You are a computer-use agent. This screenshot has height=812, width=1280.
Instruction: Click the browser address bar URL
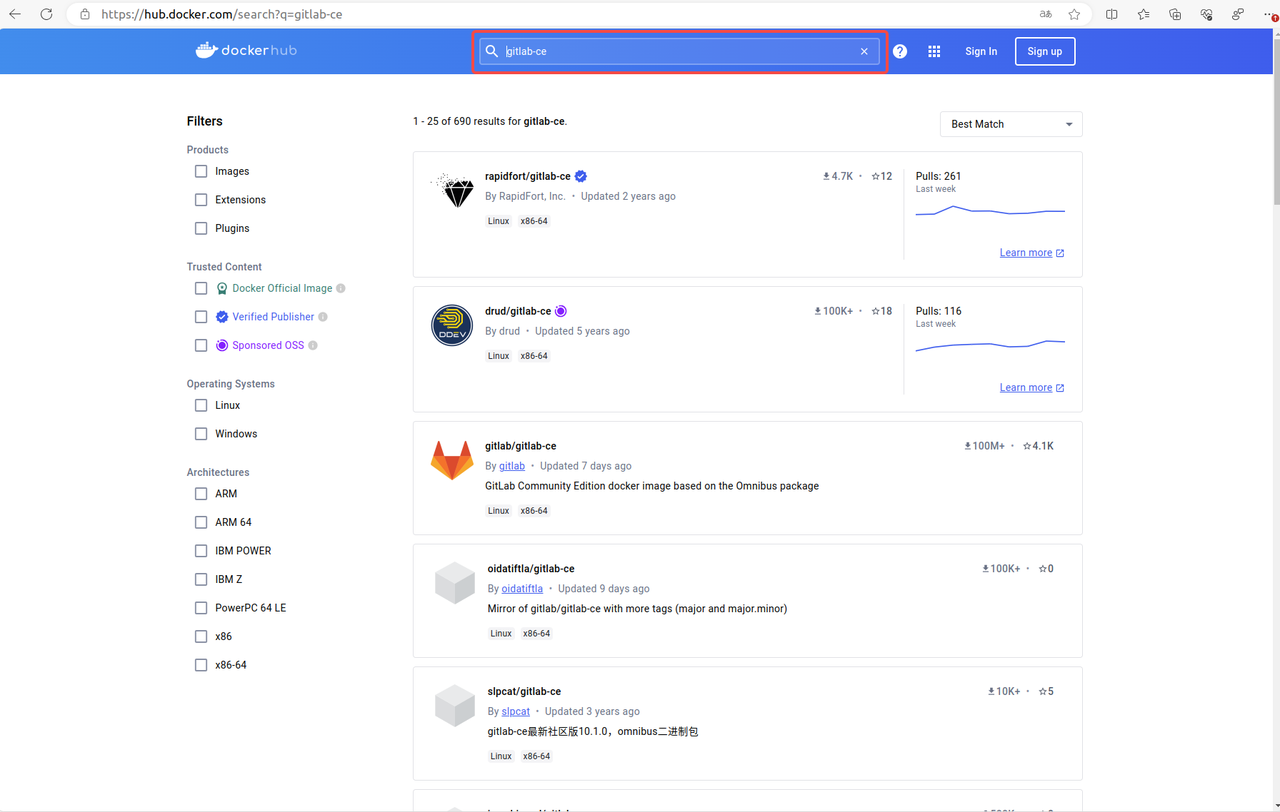point(222,14)
